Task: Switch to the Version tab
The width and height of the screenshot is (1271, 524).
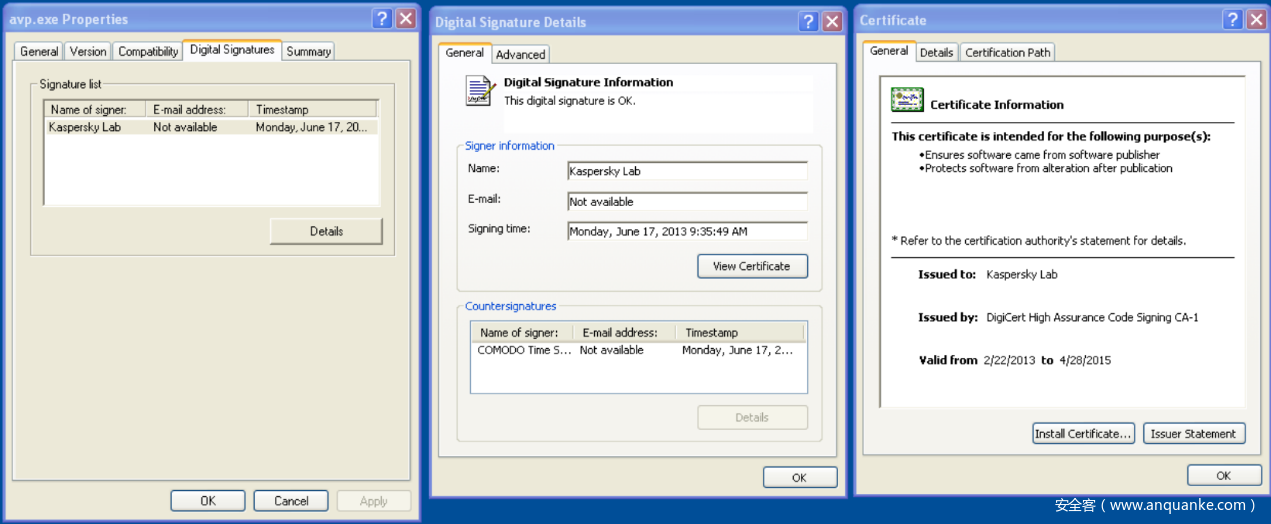Action: [x=88, y=51]
